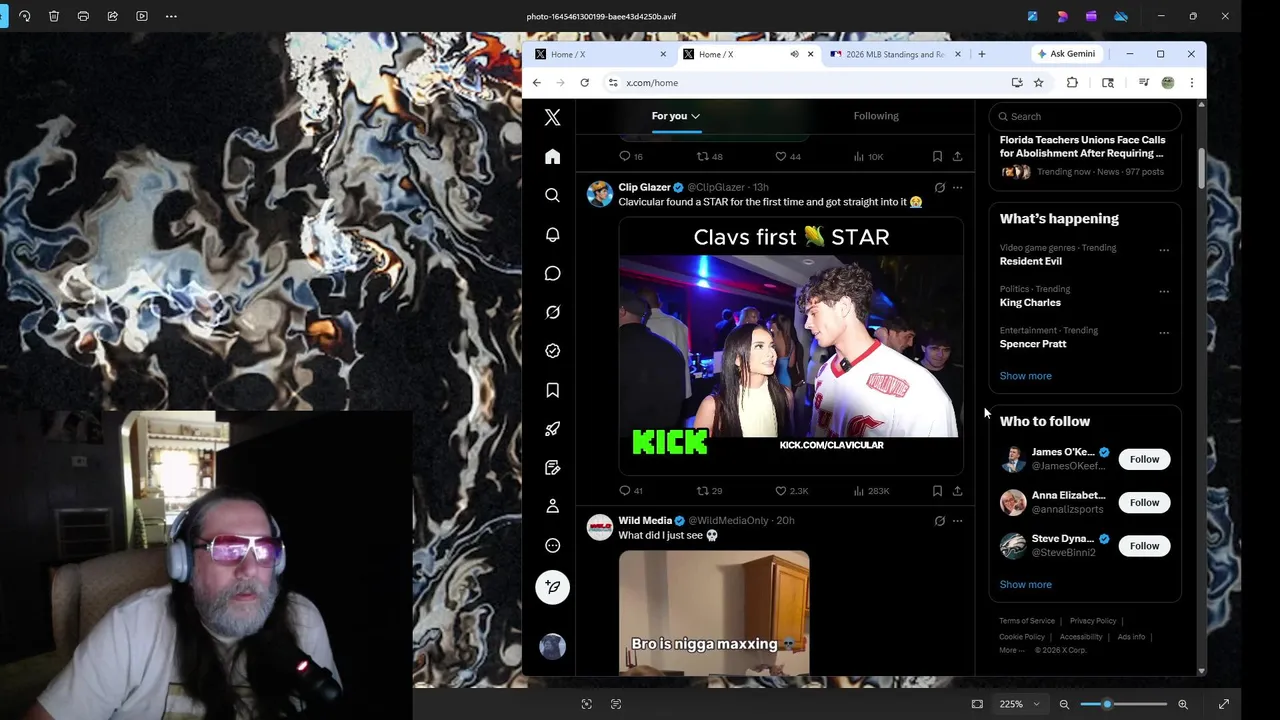Repost the post showing 48 reposts
The image size is (1280, 720).
tap(709, 157)
